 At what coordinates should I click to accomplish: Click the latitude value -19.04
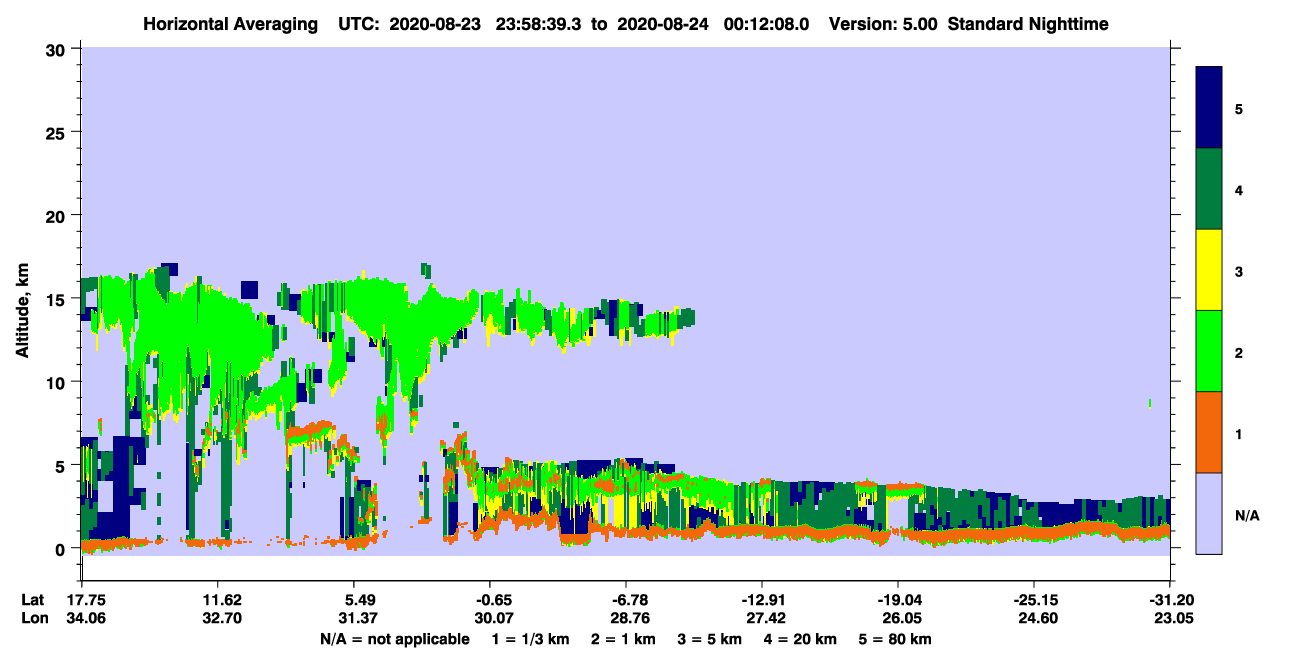897,600
